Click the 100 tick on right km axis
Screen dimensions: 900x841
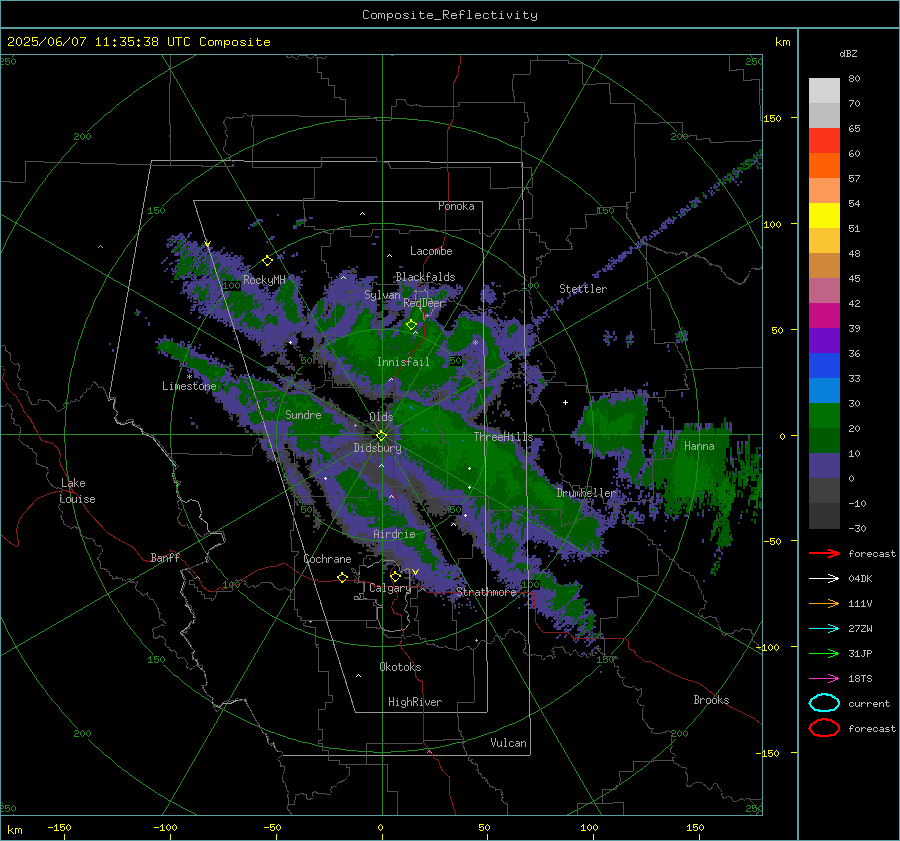pos(772,224)
